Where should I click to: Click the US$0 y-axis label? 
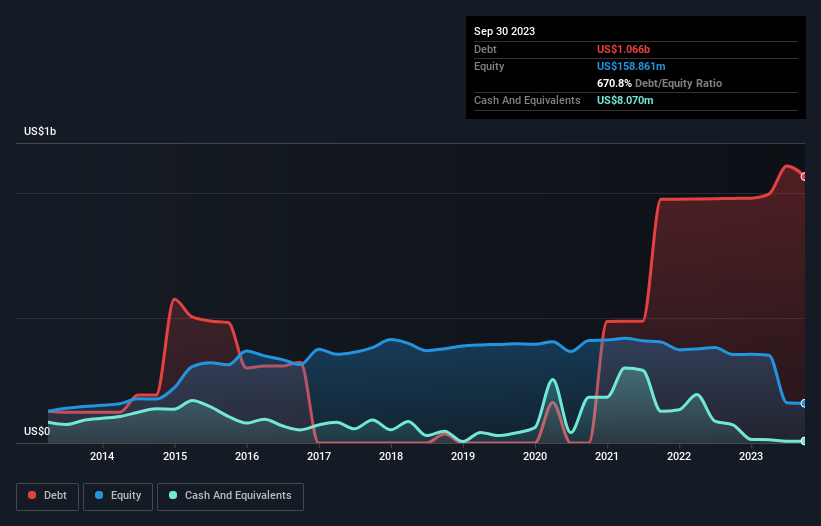pos(37,431)
